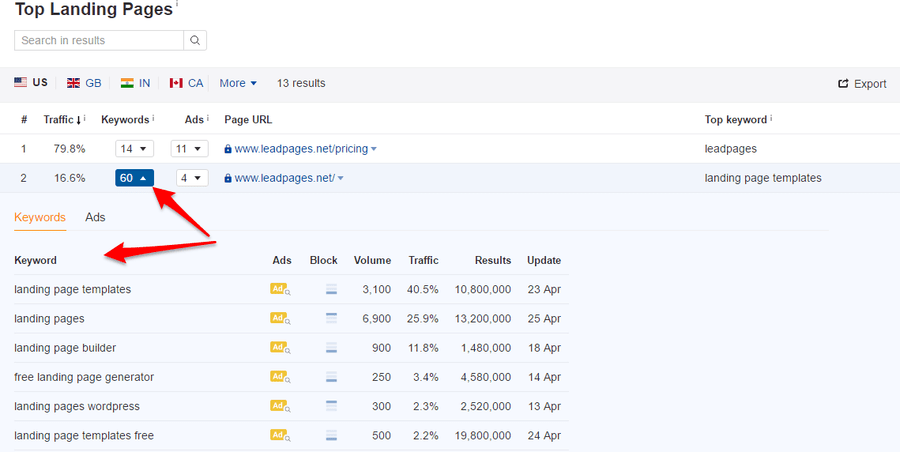Switch to the Ads tab
The image size is (900, 452).
[95, 217]
